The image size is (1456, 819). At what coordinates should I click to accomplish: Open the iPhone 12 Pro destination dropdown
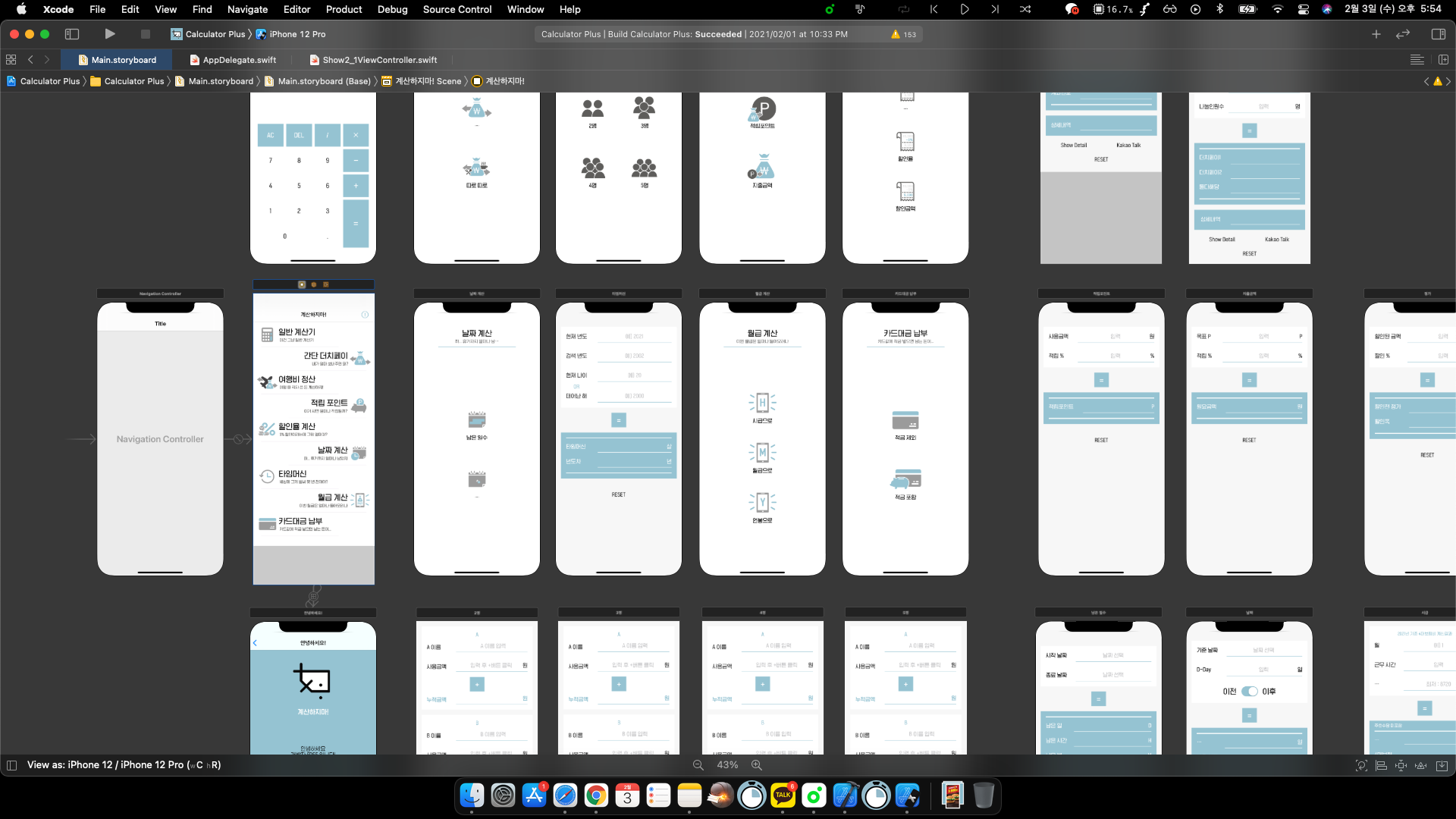pyautogui.click(x=297, y=34)
